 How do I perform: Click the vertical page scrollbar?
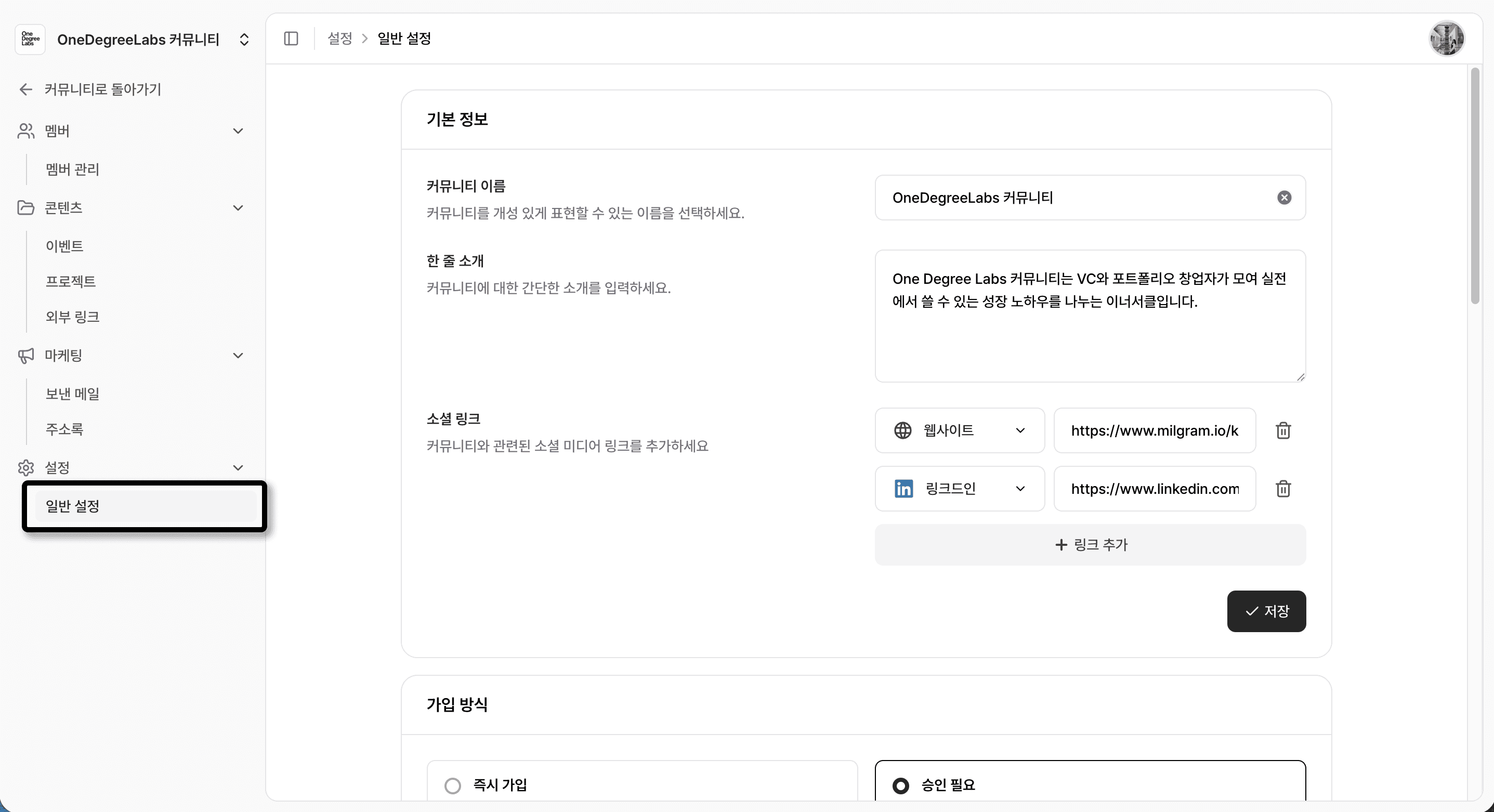tap(1475, 186)
